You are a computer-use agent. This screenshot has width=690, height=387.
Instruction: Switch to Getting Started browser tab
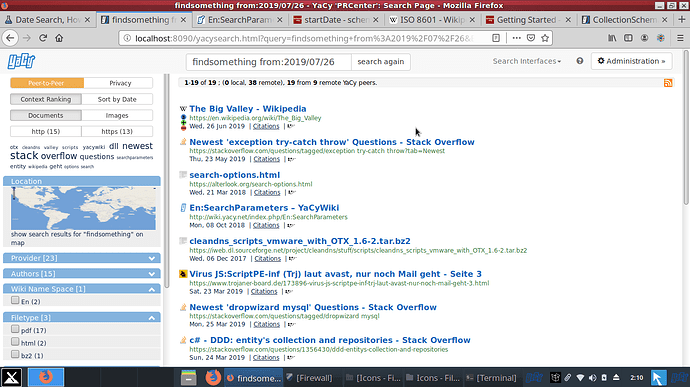pyautogui.click(x=529, y=20)
